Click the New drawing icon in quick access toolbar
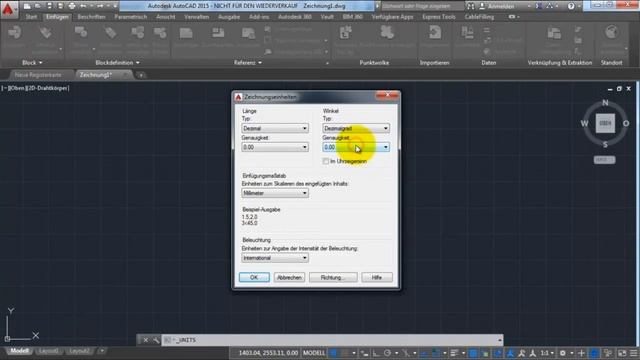This screenshot has height=360, width=640. pos(27,6)
